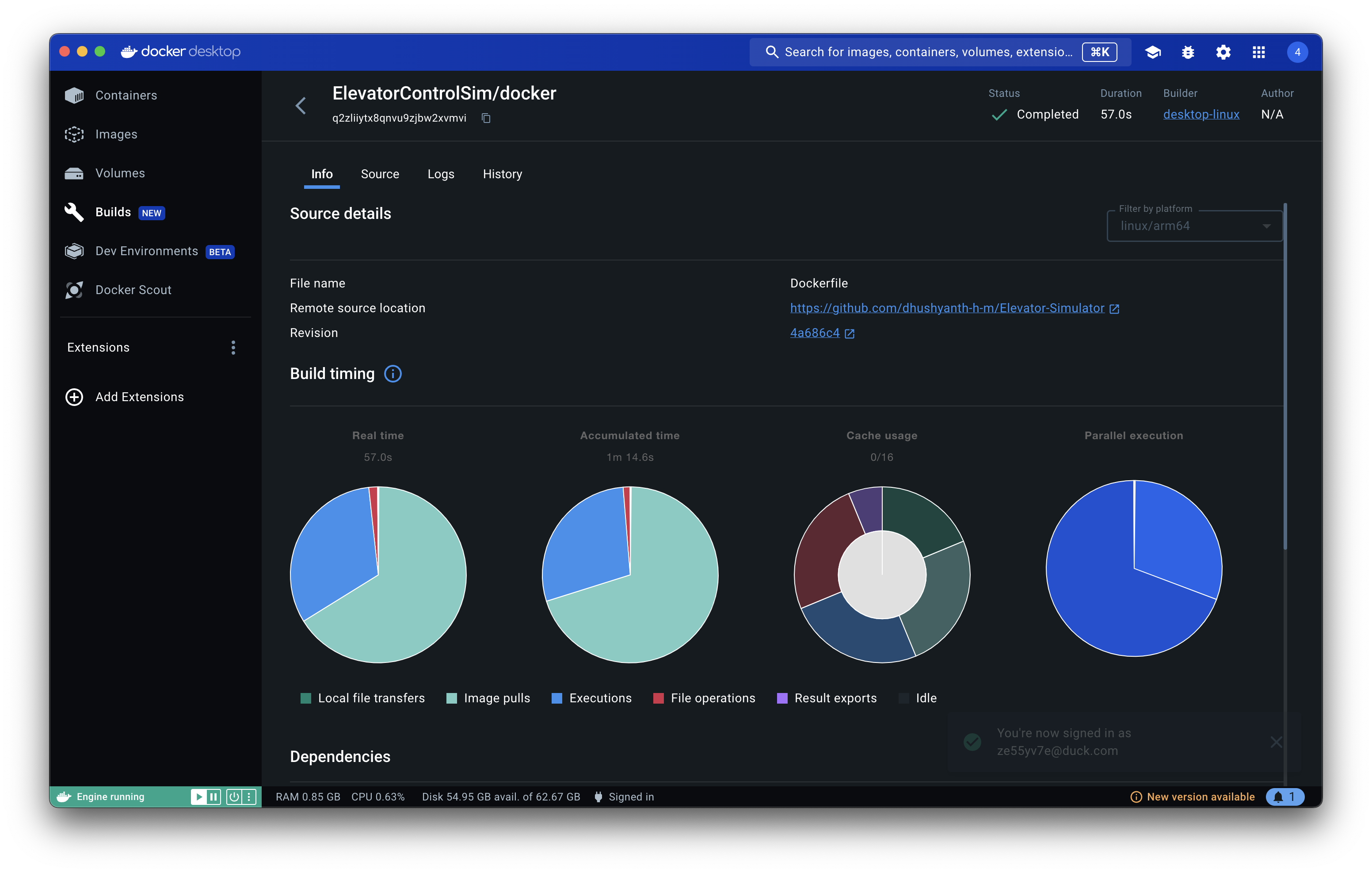Copy the build ID with clipboard icon
The width and height of the screenshot is (1372, 873).
click(x=486, y=118)
